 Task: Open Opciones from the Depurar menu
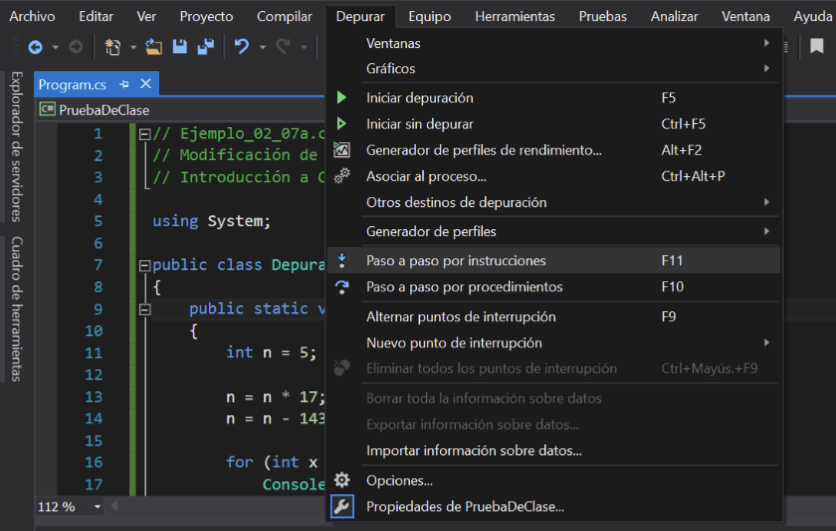554,480
